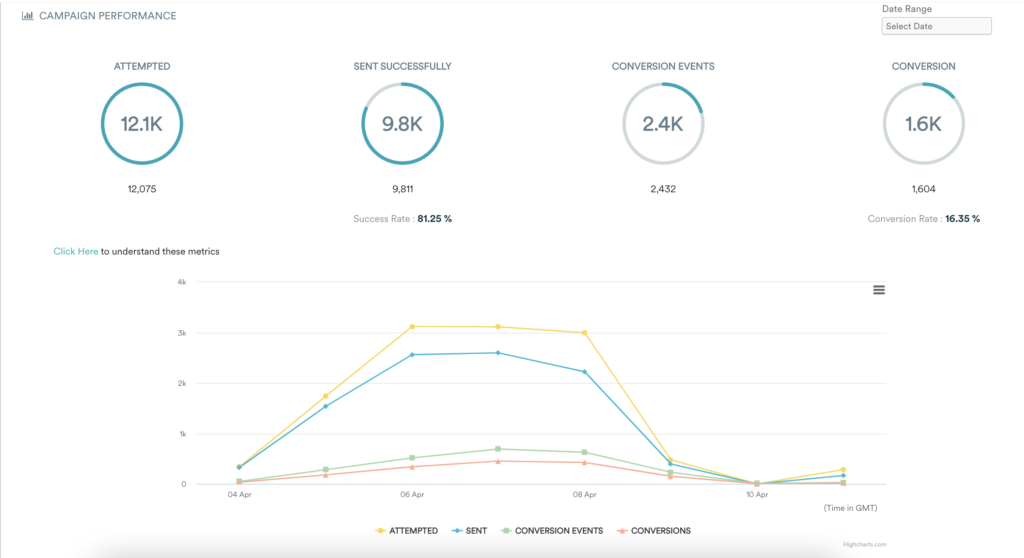Click the Attempted data point on 08 Apr
Image resolution: width=1024 pixels, height=558 pixels.
584,333
